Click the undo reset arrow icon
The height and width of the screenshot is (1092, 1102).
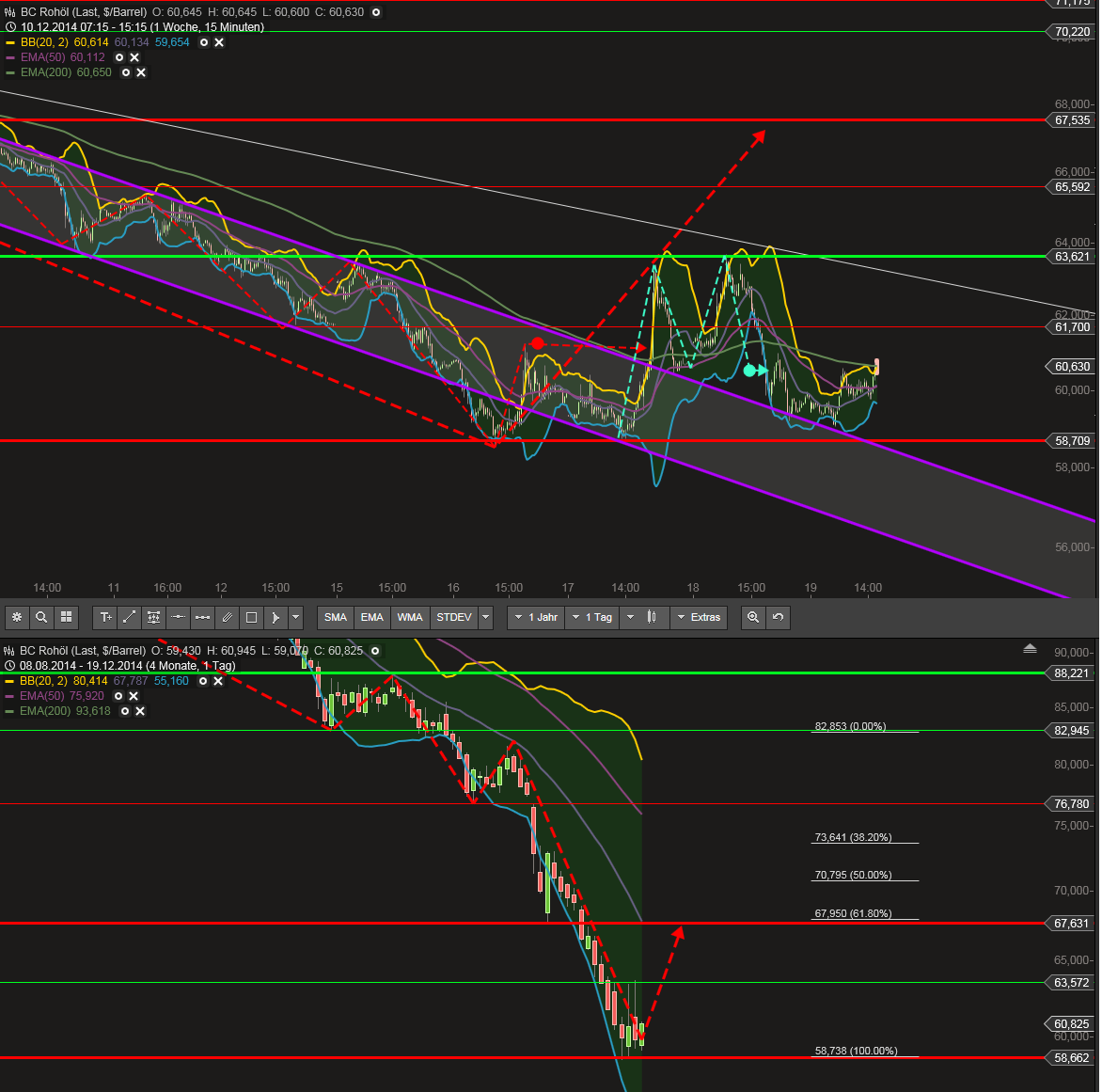point(778,617)
